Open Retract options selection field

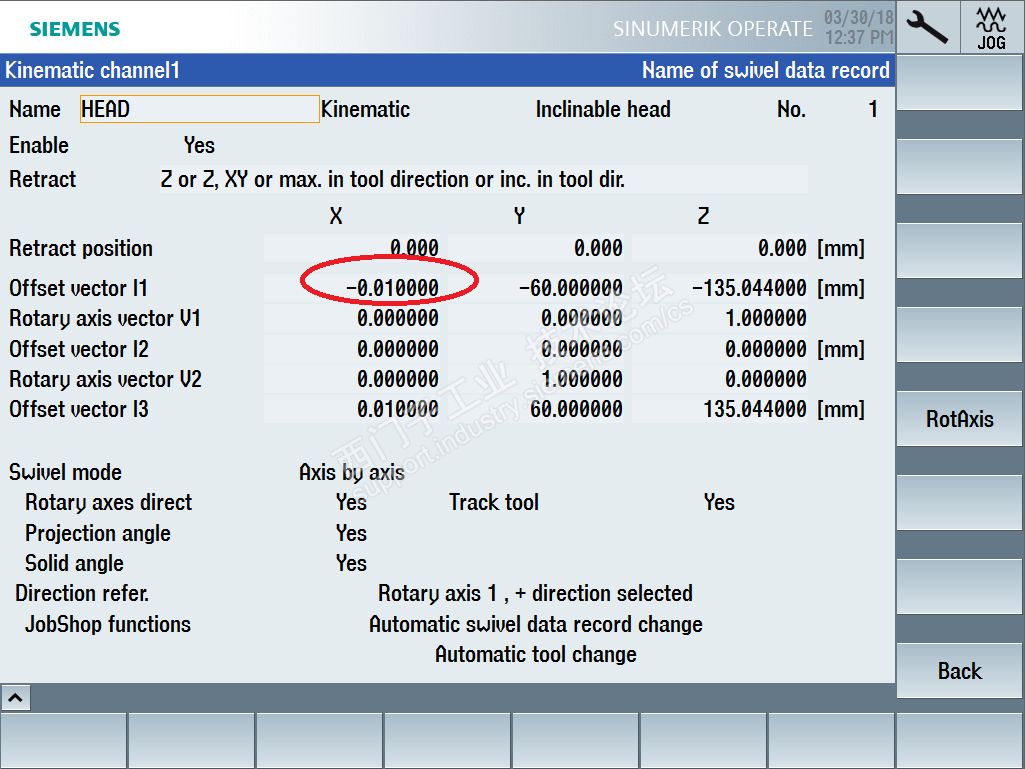click(x=483, y=179)
